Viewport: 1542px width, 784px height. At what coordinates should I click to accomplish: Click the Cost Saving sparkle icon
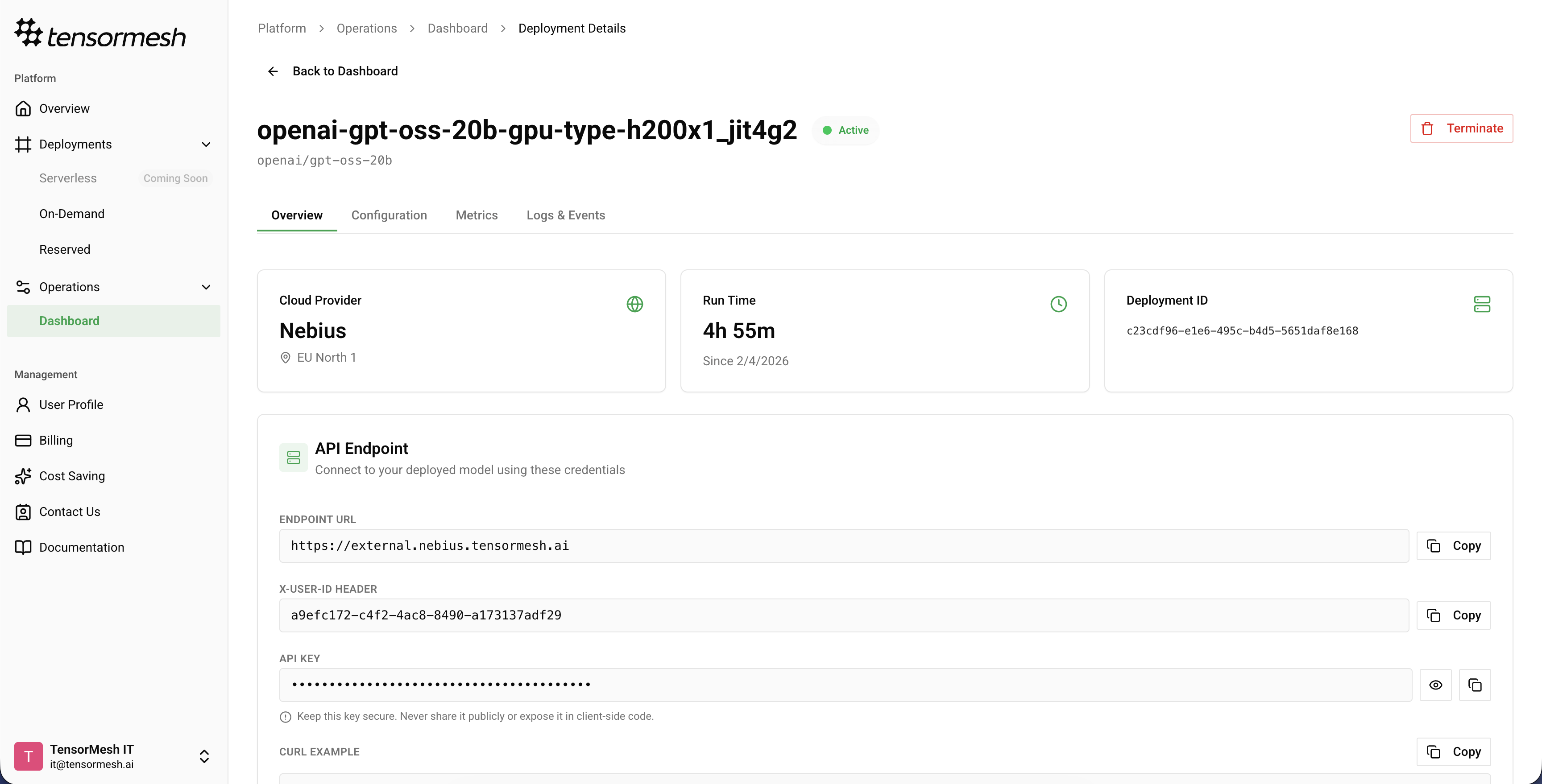pos(23,476)
